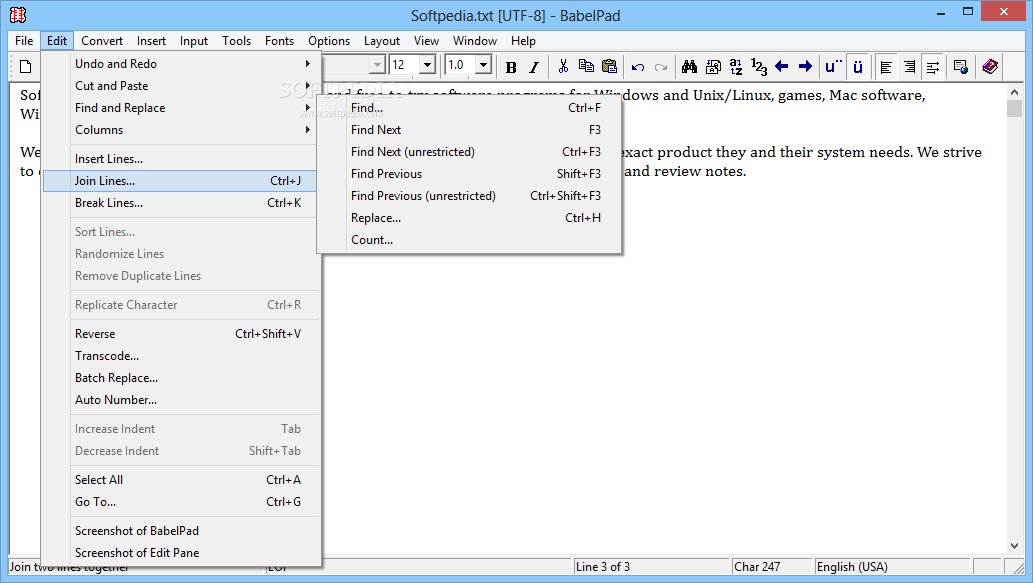1033x583 pixels.
Task: Click the Replace icon next to the binoculars
Action: coord(713,67)
